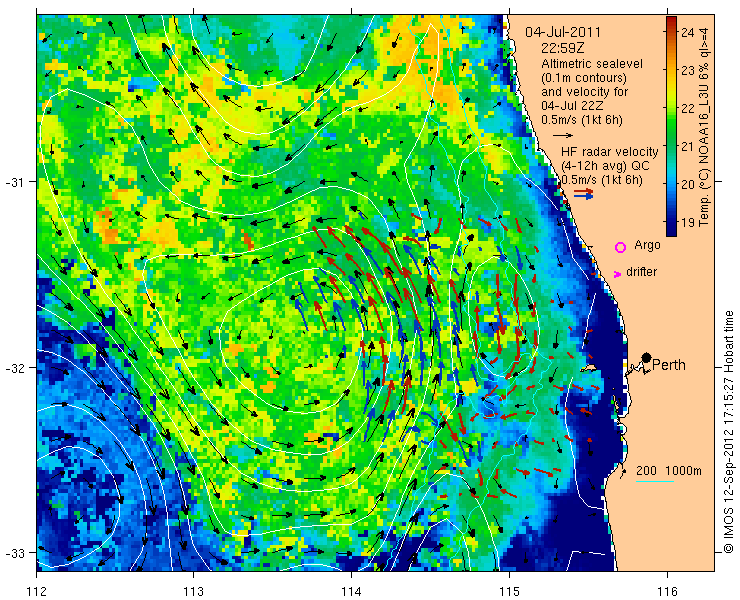Click the '(0.1m contours)' legend line
The image size is (740, 600).
[x=584, y=77]
